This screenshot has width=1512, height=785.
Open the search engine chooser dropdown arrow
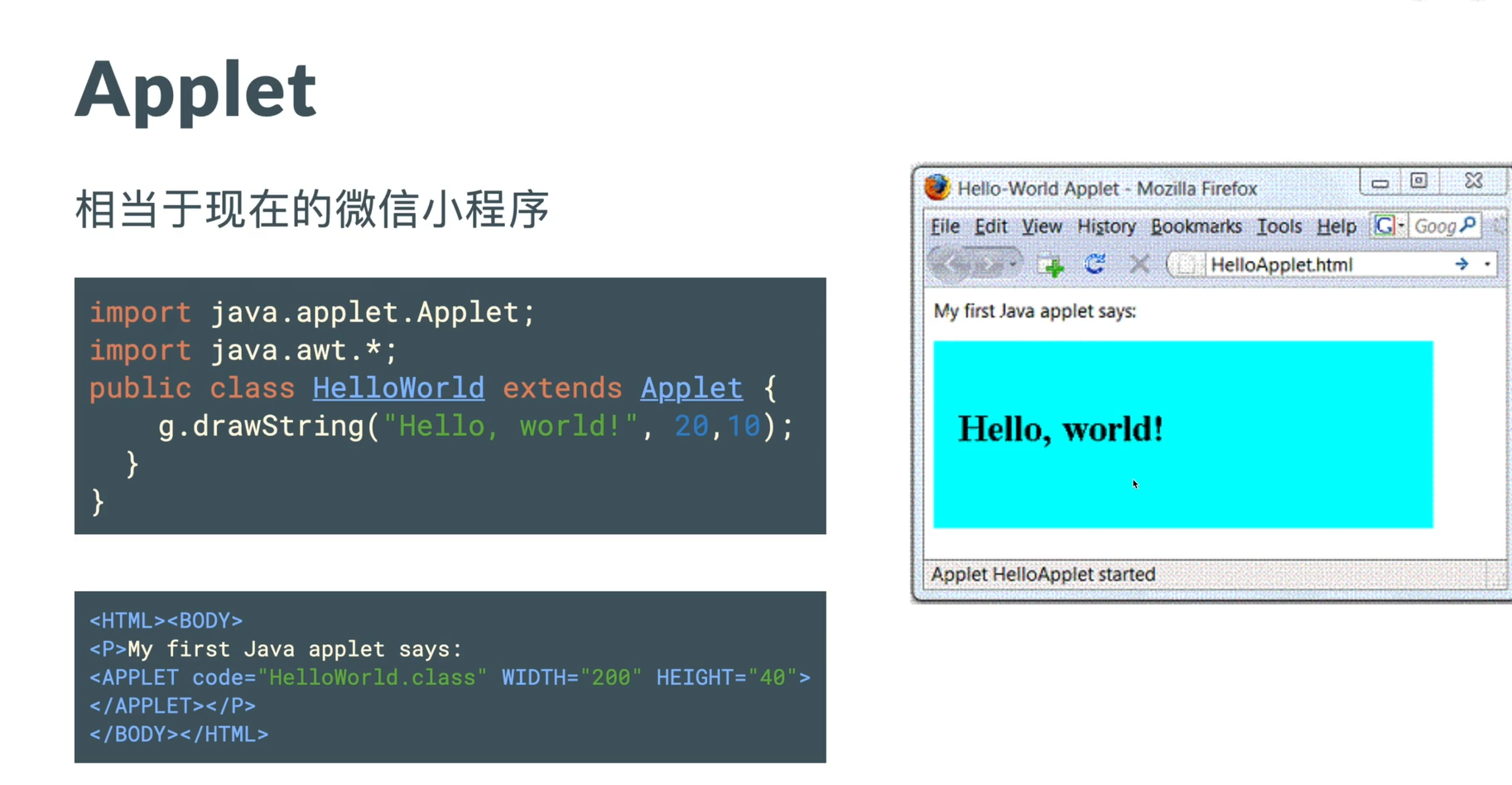(1401, 225)
